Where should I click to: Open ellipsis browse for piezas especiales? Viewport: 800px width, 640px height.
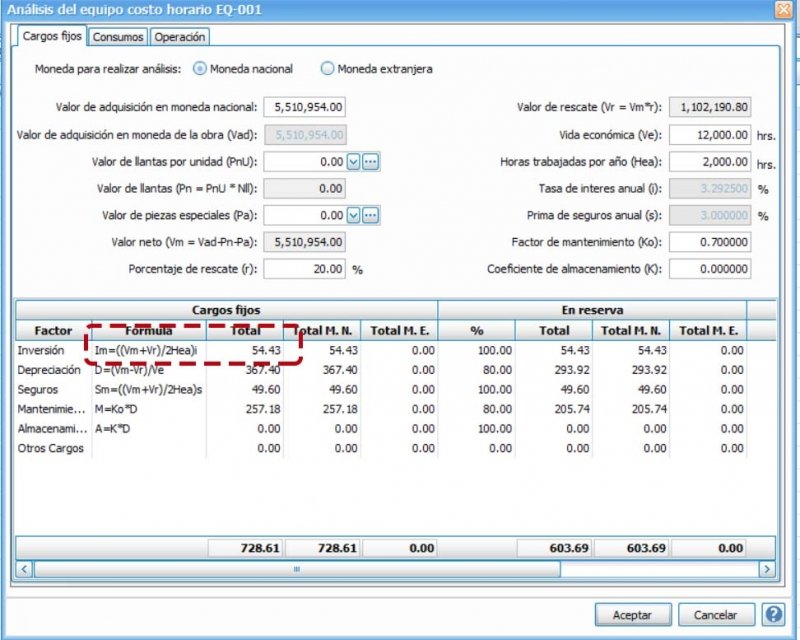[370, 215]
